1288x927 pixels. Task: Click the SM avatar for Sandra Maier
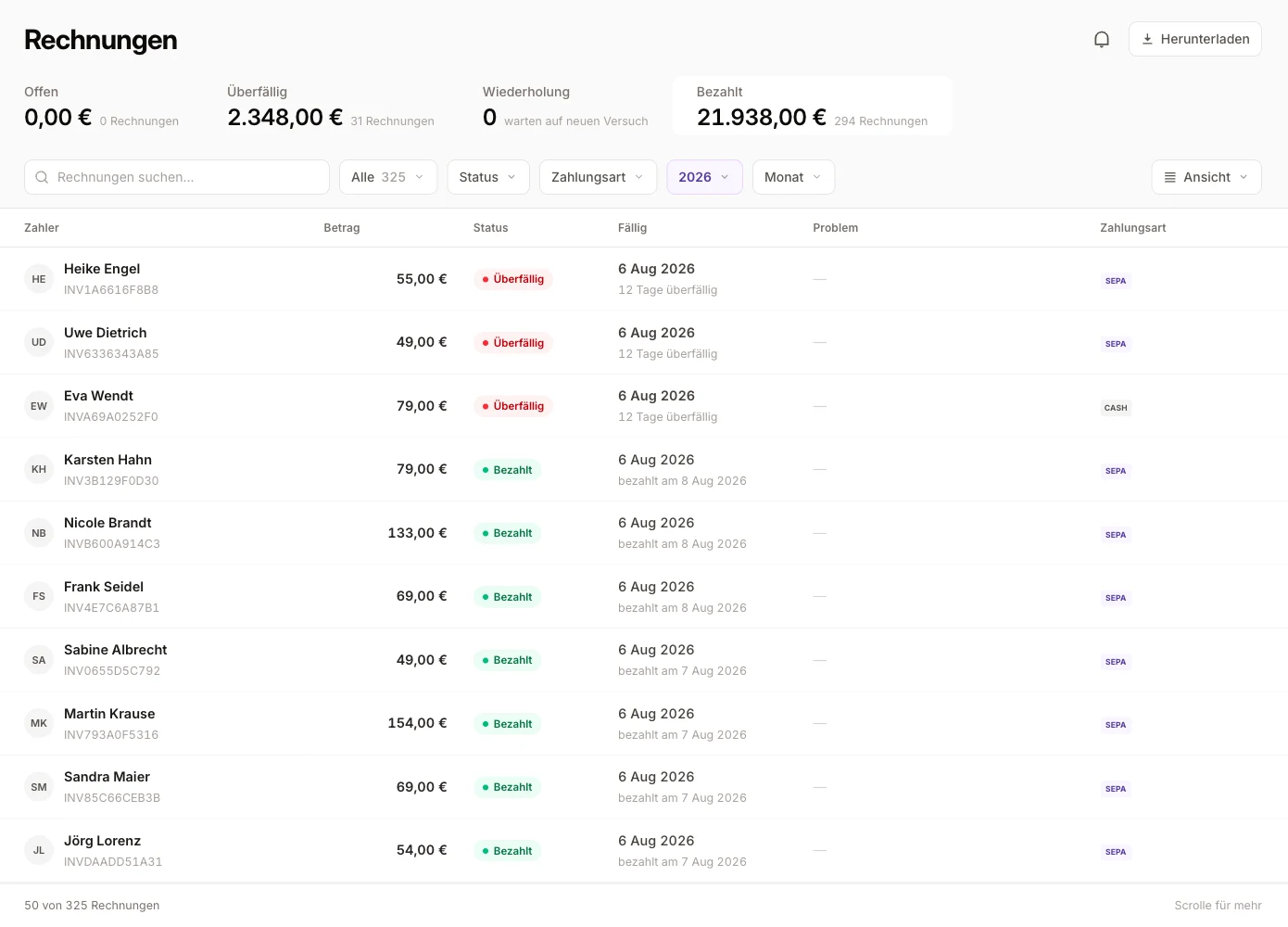[39, 787]
